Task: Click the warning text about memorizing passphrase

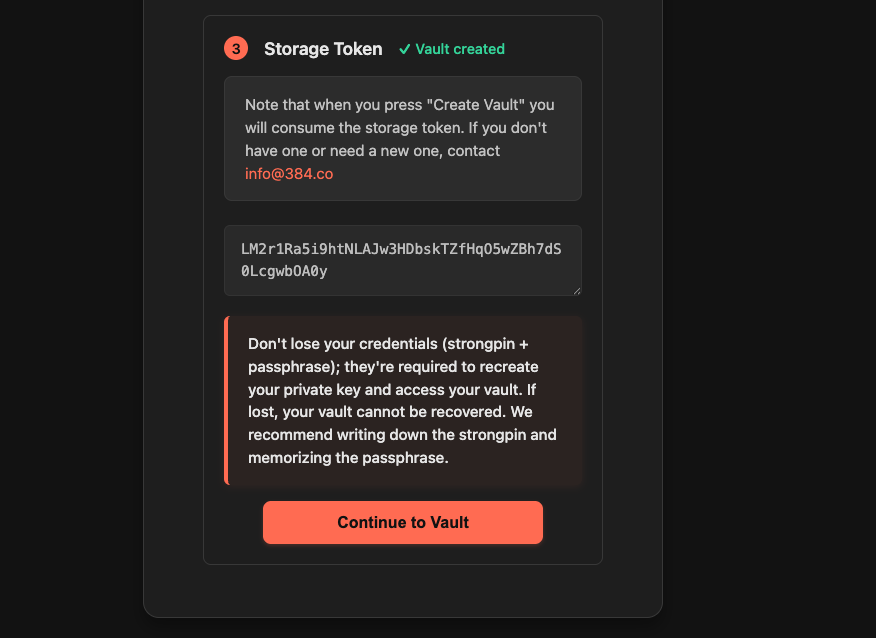Action: pos(348,458)
